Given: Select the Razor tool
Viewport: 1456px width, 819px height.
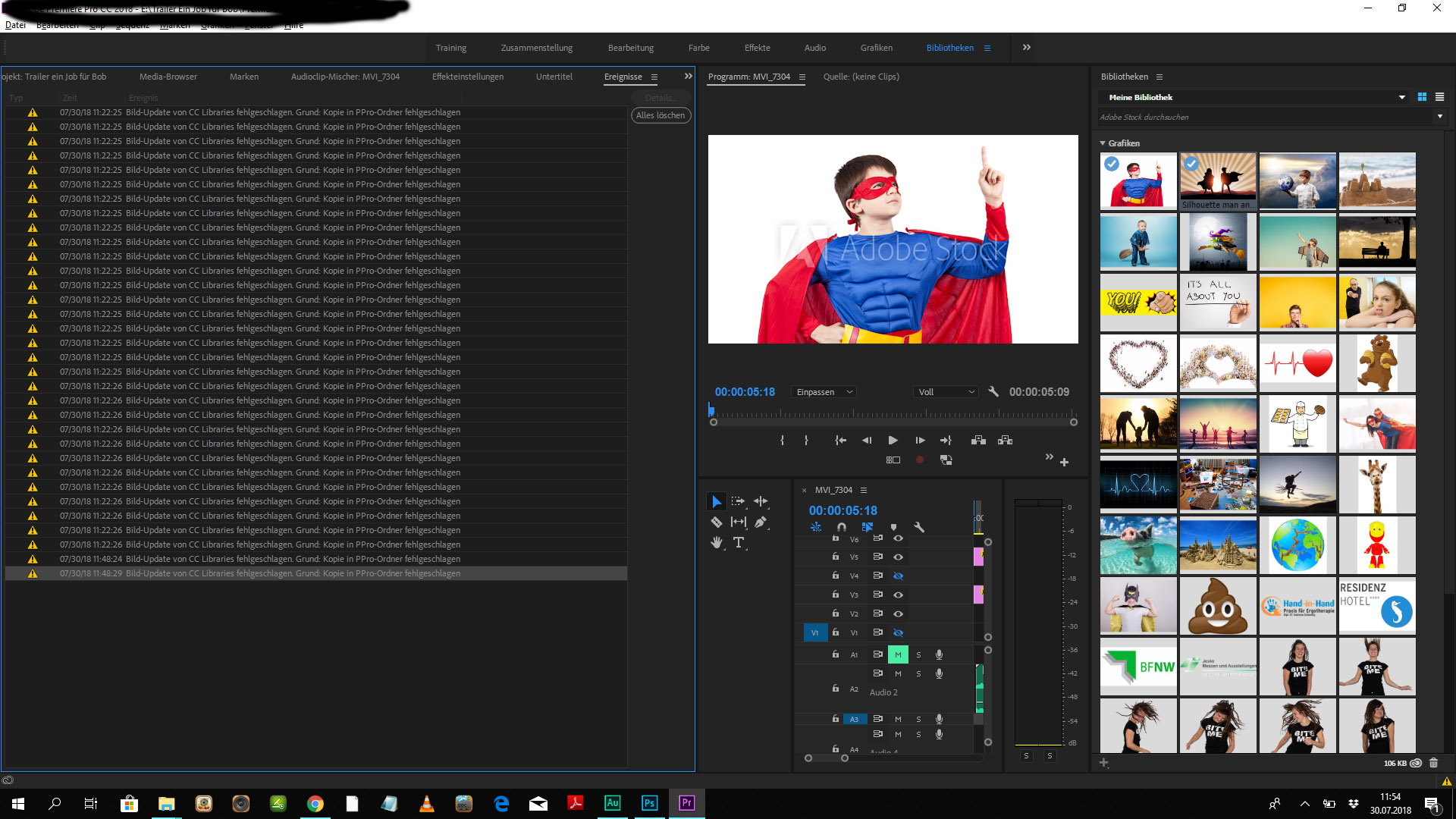Looking at the screenshot, I should pos(716,522).
